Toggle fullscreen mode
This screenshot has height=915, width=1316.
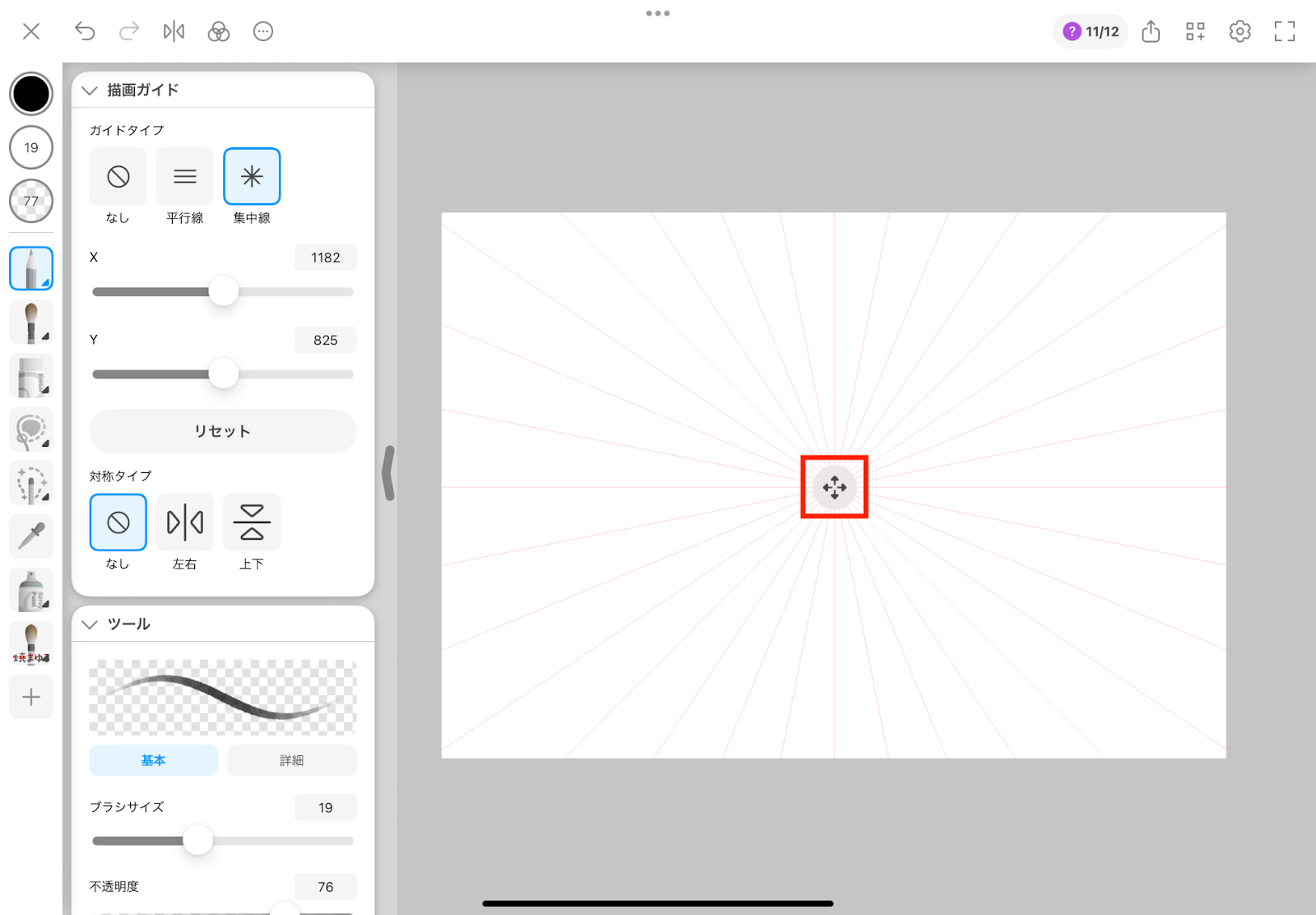pyautogui.click(x=1284, y=31)
